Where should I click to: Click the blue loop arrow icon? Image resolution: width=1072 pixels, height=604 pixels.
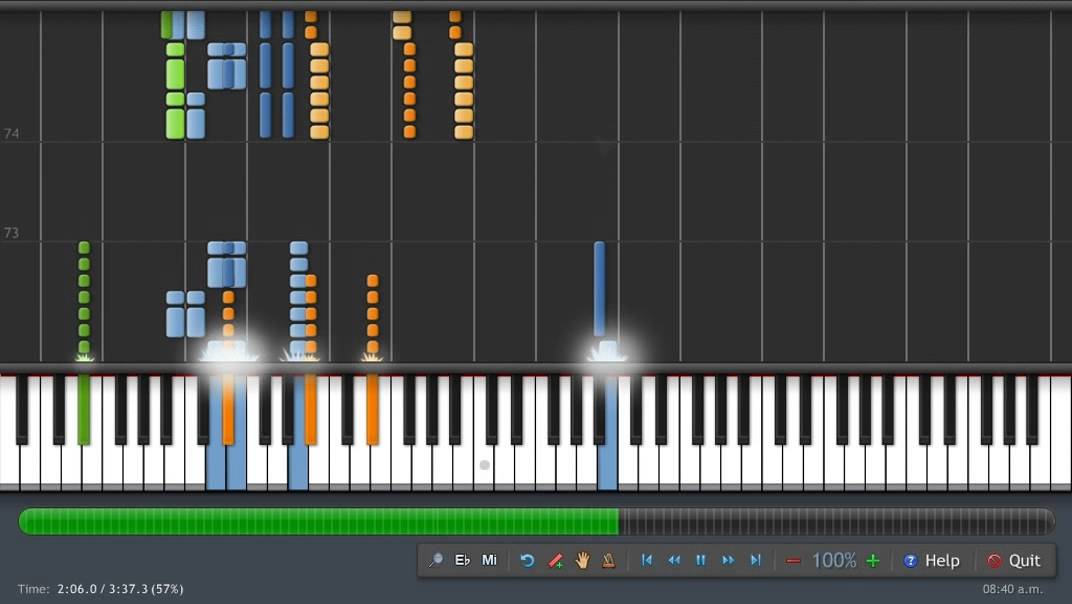pos(527,561)
